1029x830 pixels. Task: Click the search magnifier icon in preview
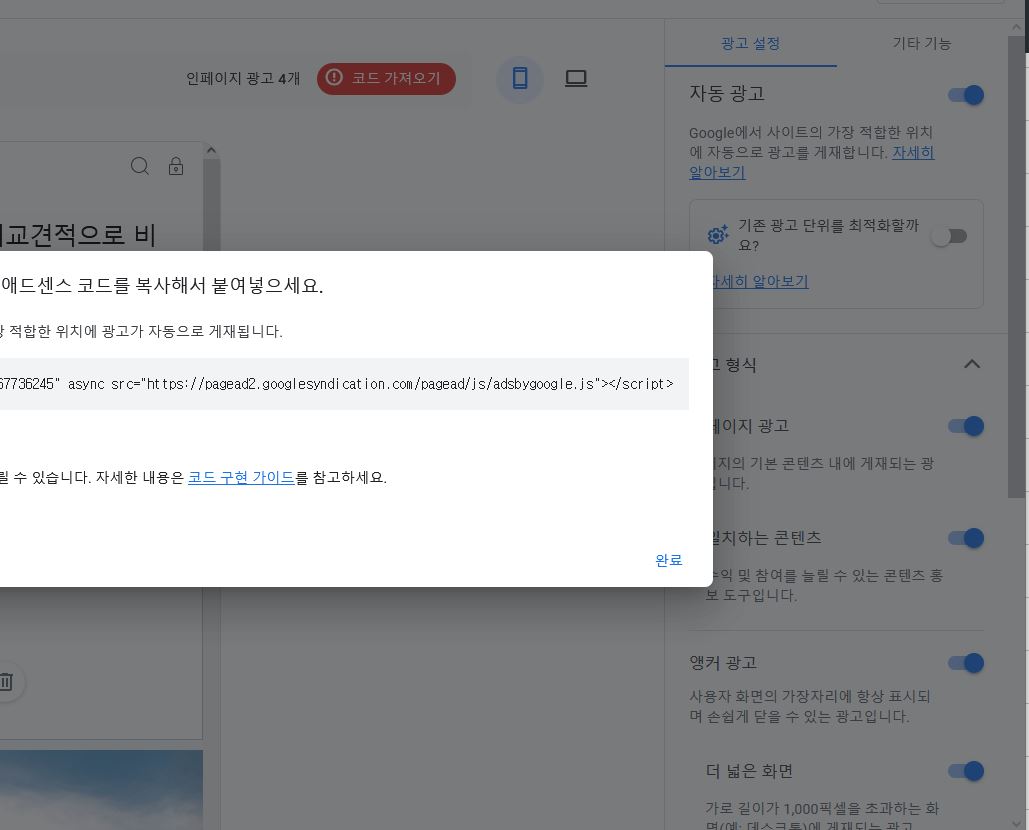[140, 166]
